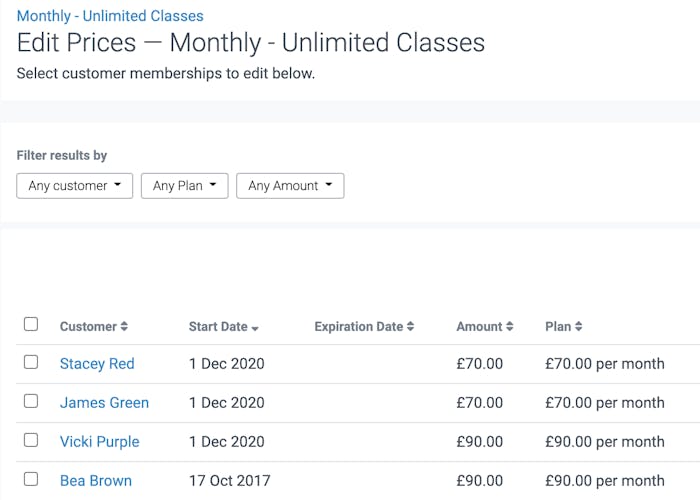This screenshot has height=500, width=700.
Task: Go to Monthly - Unlimited Classes breadcrumb
Action: (x=110, y=16)
